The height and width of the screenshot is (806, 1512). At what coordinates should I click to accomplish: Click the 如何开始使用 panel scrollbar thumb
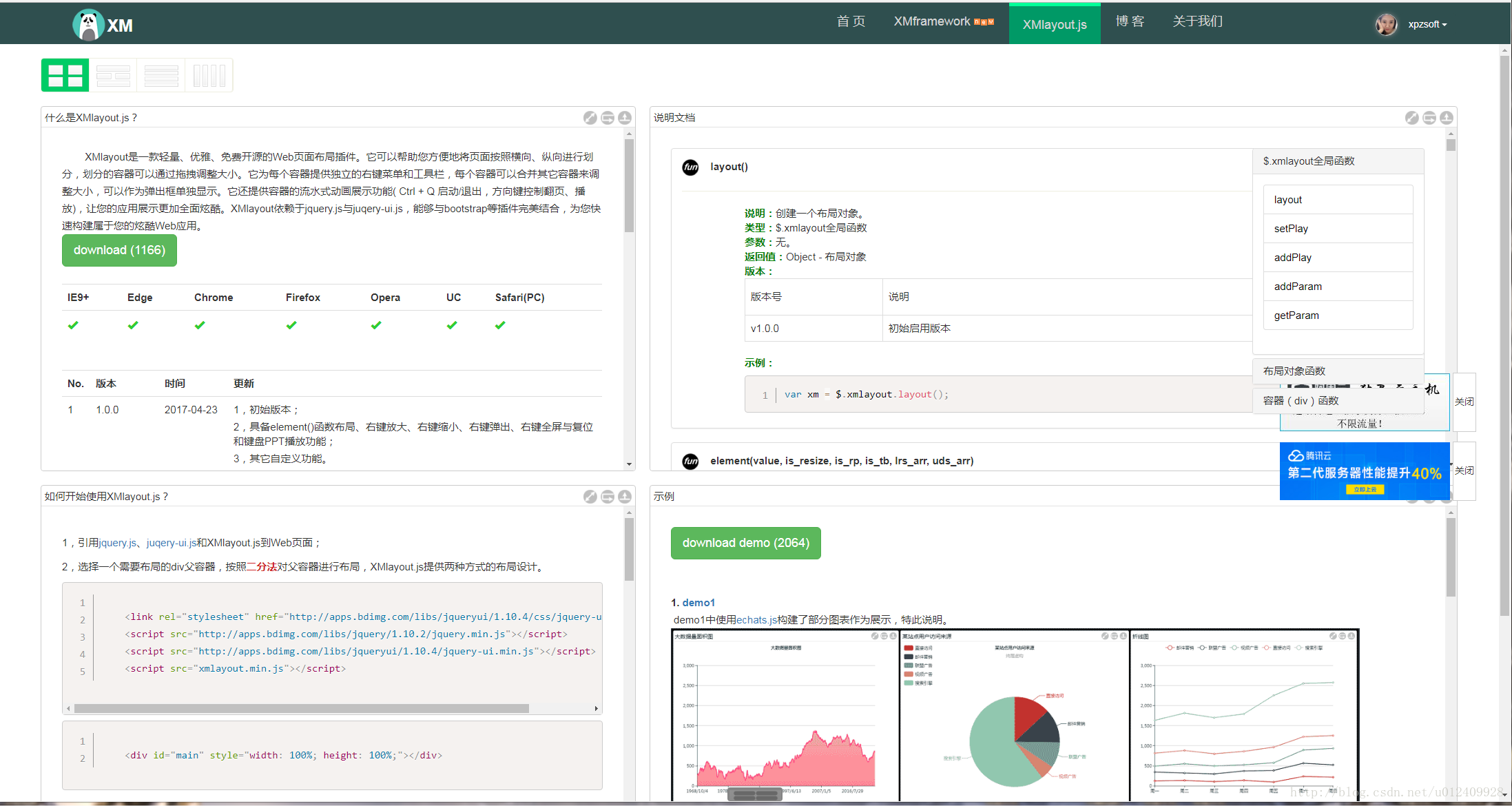(x=629, y=550)
